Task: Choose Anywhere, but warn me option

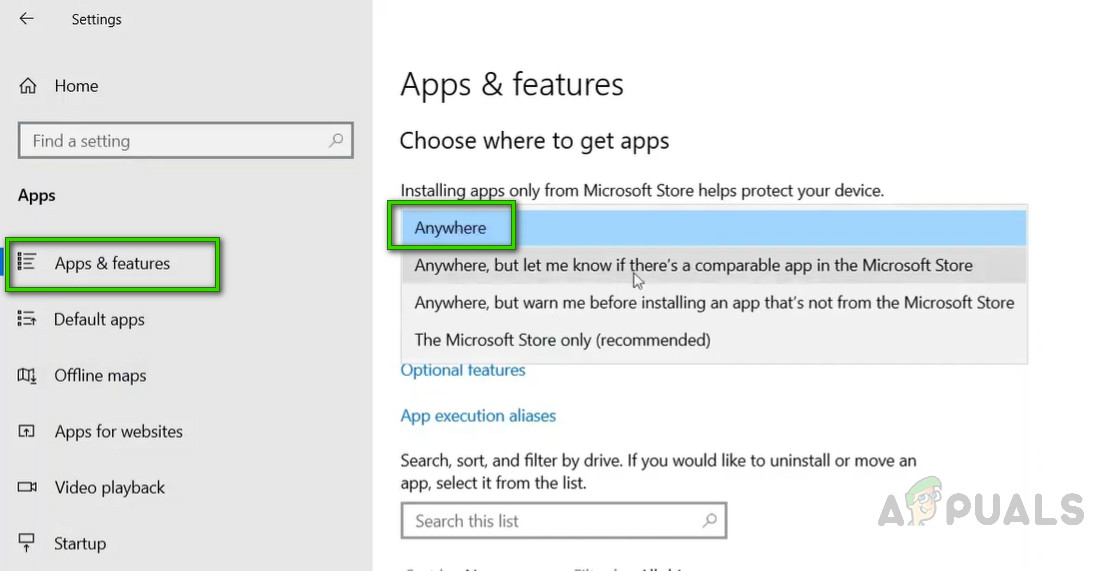Action: 714,302
